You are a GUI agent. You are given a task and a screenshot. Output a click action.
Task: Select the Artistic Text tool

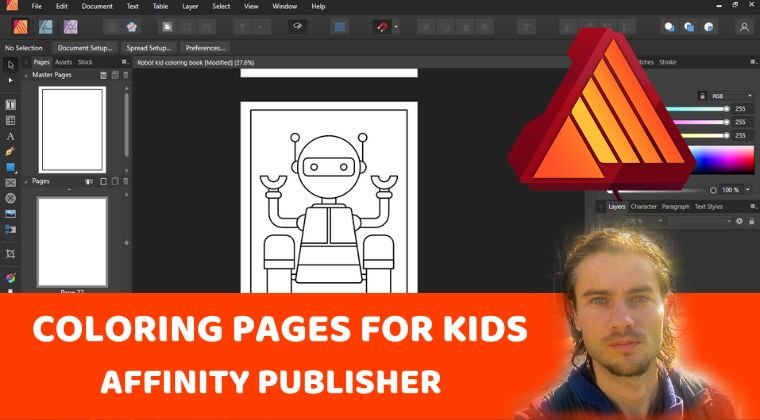pyautogui.click(x=10, y=136)
